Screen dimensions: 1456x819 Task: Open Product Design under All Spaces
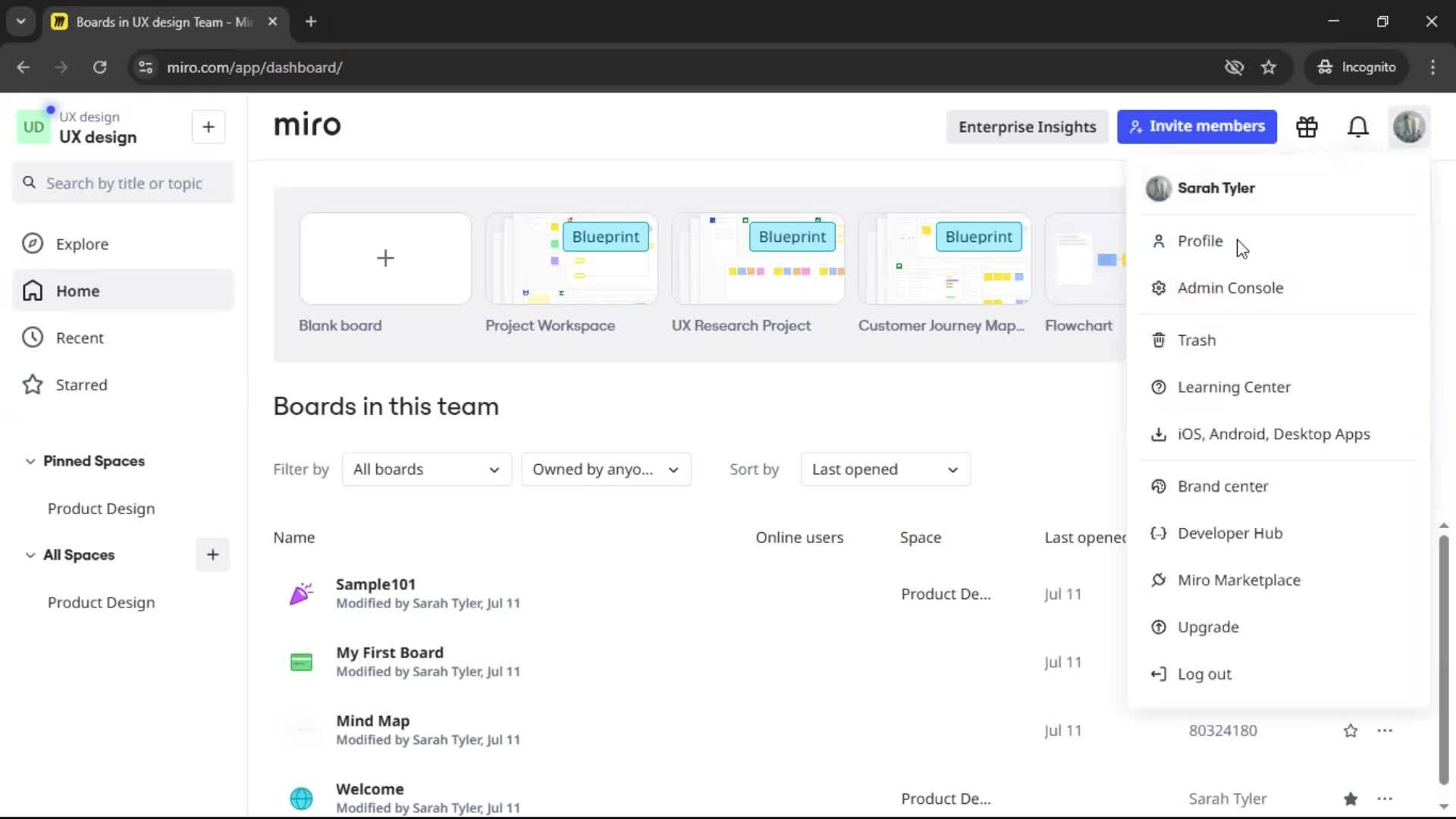(101, 603)
